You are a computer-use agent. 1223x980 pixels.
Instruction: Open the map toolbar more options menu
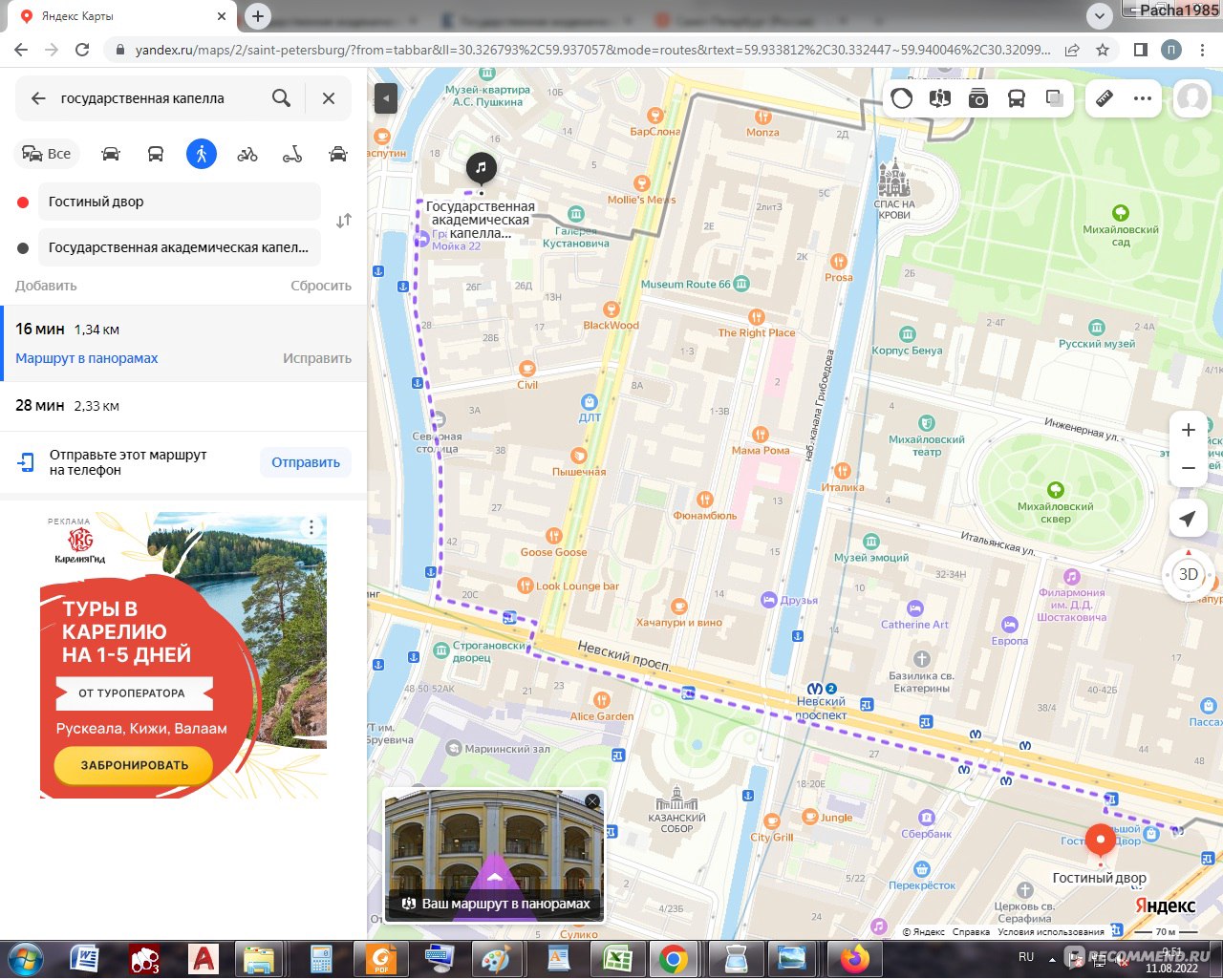click(1143, 98)
